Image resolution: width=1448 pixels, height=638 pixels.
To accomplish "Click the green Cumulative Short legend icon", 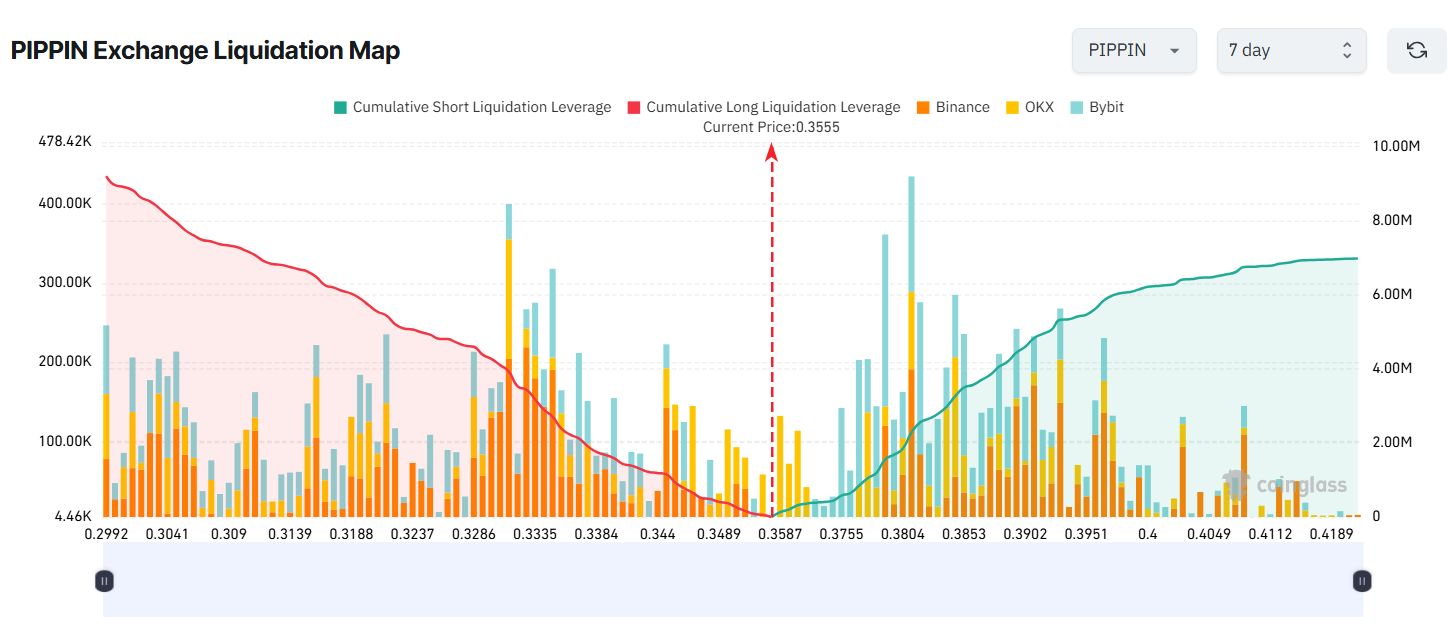I will pyautogui.click(x=340, y=107).
